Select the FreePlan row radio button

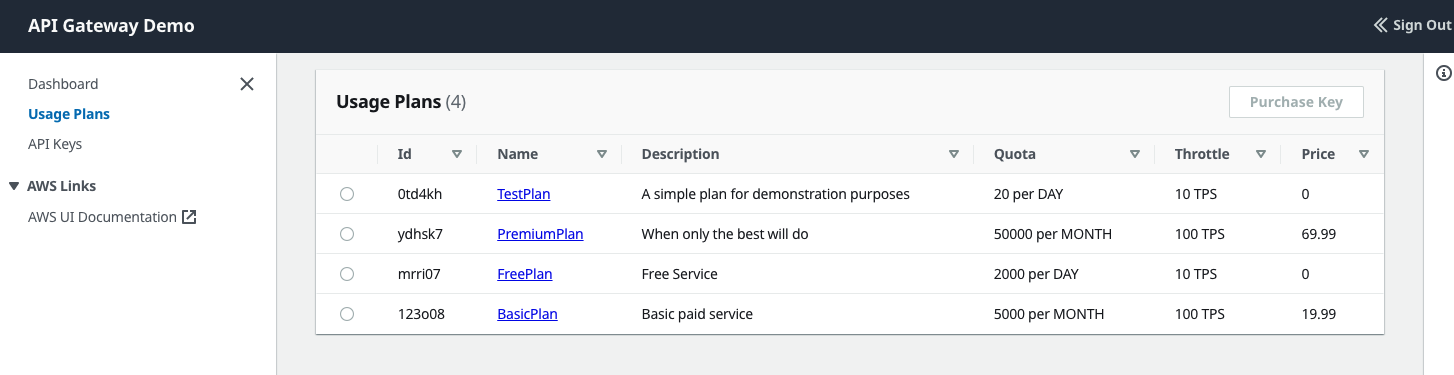pos(347,274)
